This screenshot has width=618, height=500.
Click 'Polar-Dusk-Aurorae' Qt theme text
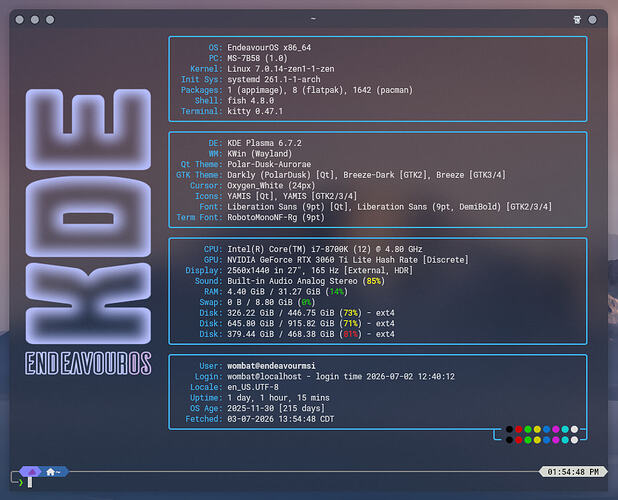(x=269, y=164)
